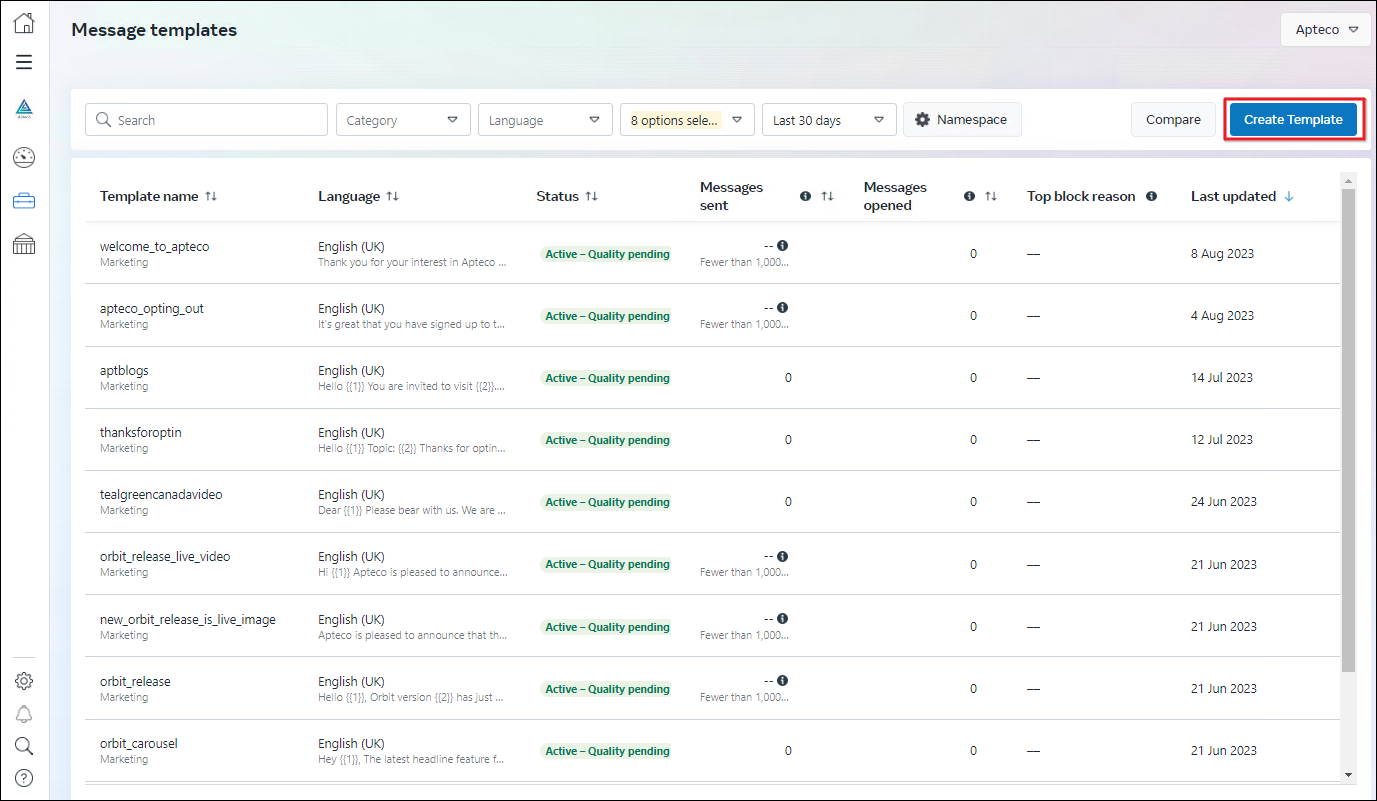Screen dimensions: 1377x801
Task: Click the Top block reason header text
Action: click(x=1081, y=197)
